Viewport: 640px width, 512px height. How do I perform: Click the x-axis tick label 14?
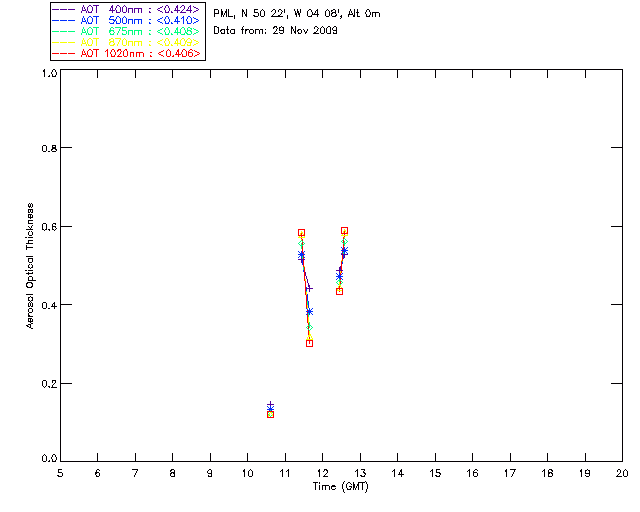pos(398,473)
